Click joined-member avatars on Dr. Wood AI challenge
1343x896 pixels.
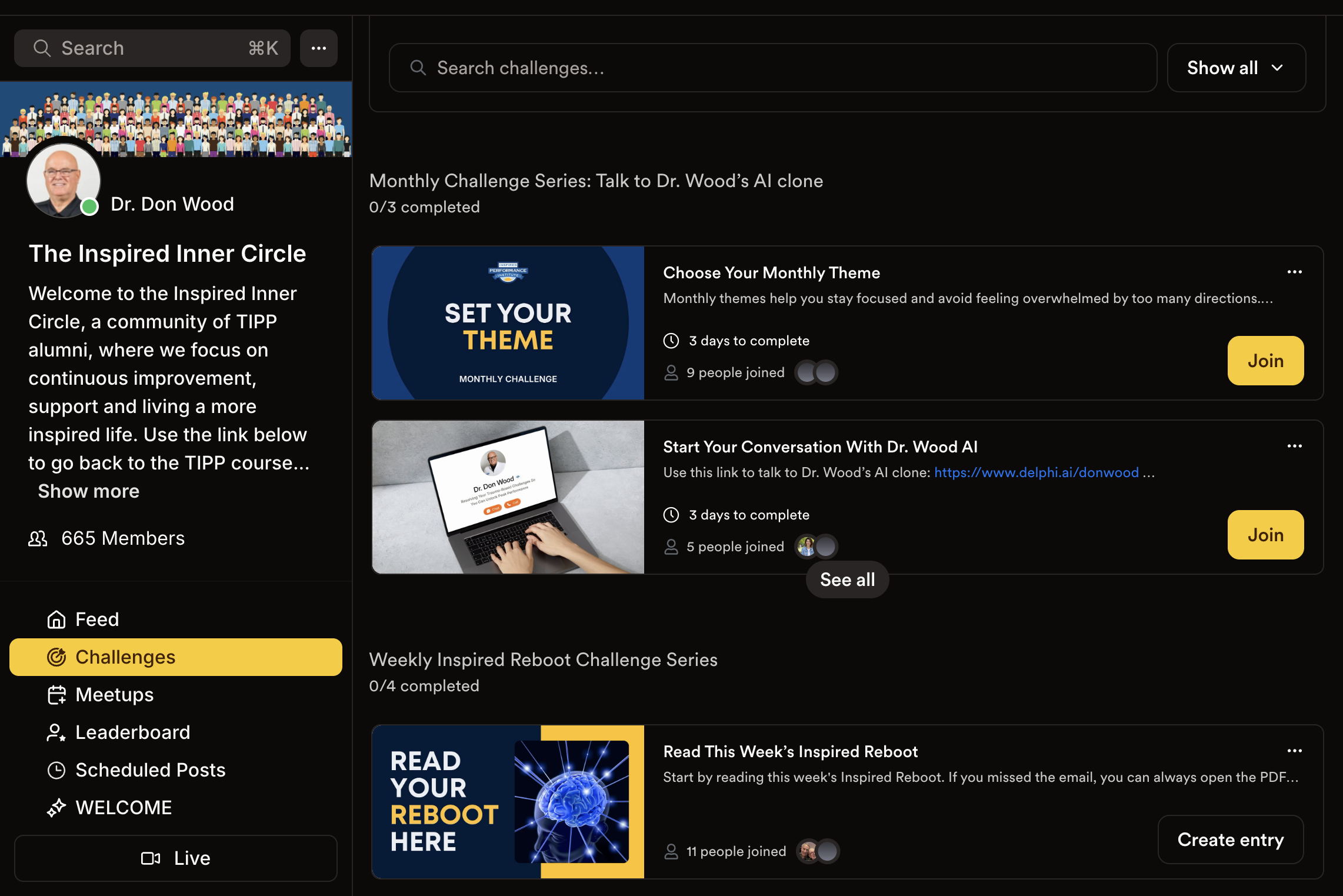[817, 547]
